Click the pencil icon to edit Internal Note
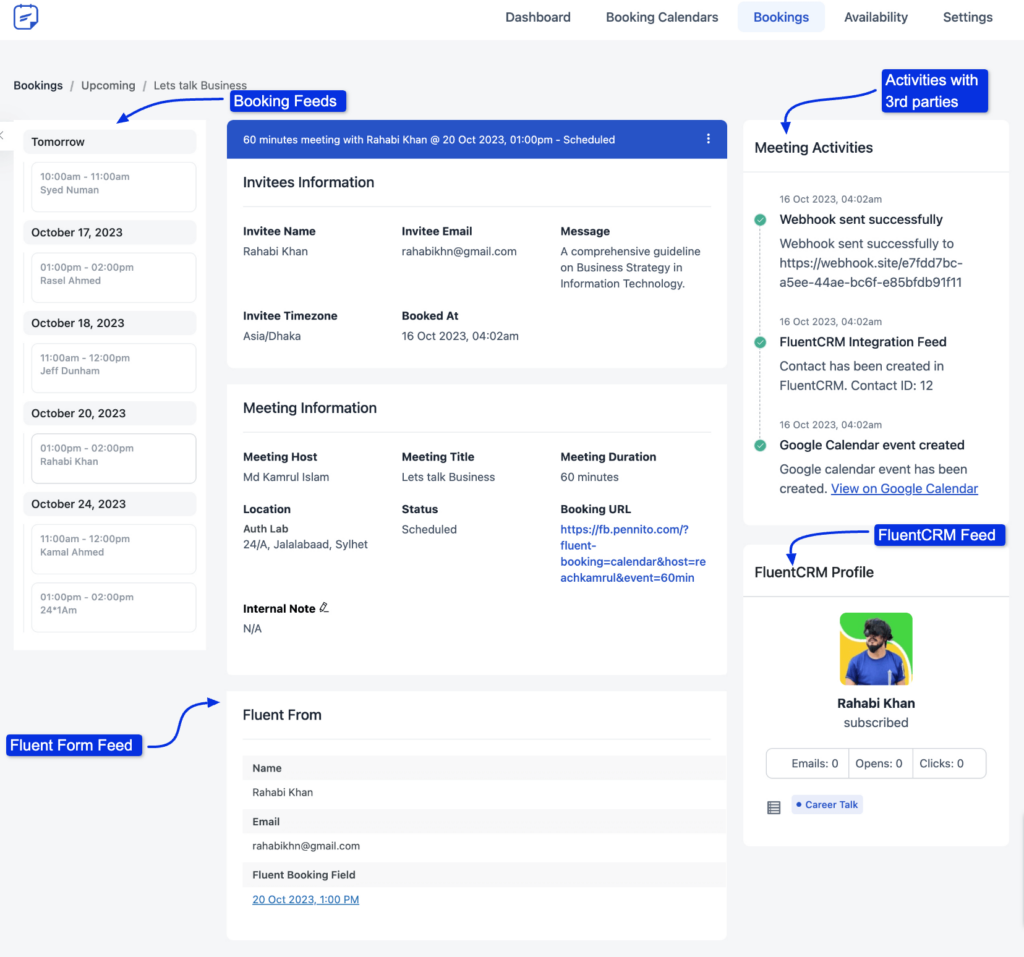Screen dimensions: 1024x957 (324, 607)
